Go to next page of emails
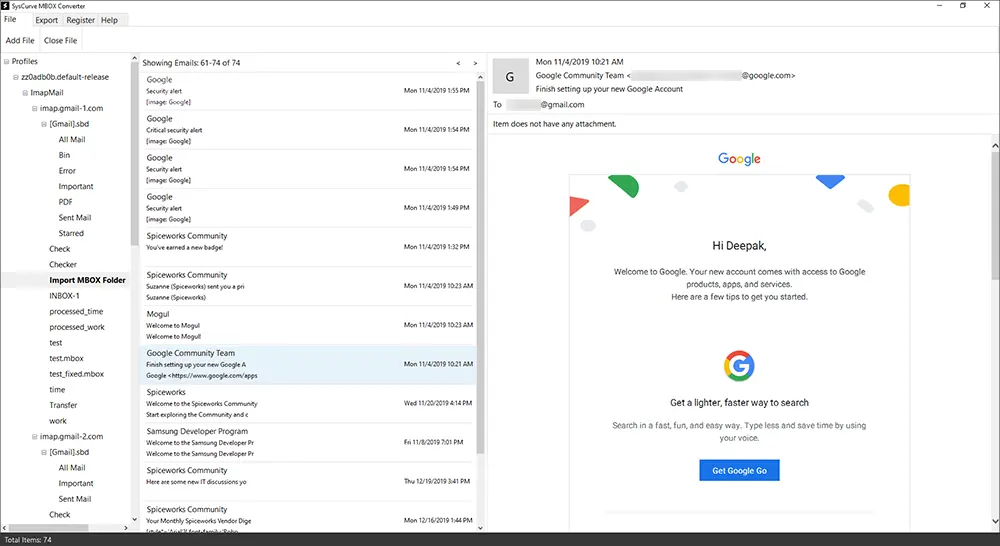This screenshot has width=1000, height=546. coord(475,63)
